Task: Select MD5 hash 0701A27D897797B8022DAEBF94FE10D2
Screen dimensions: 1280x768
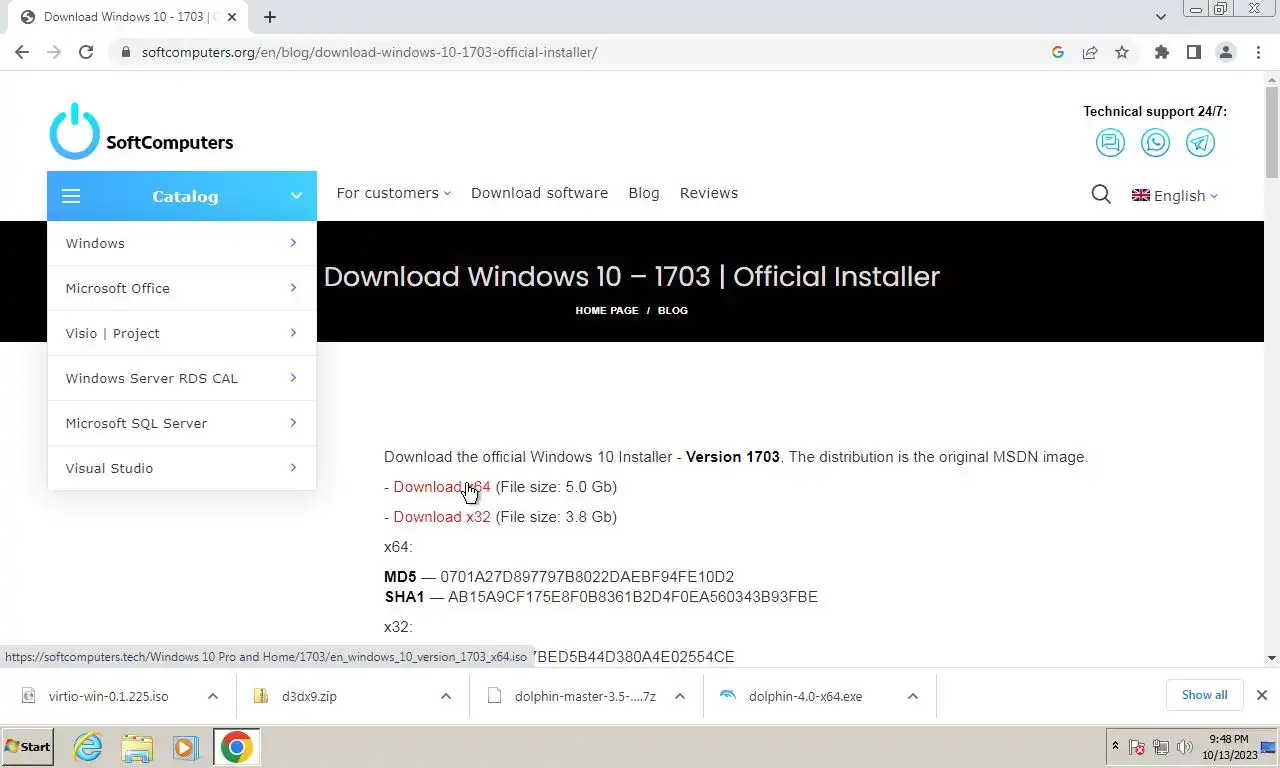Action: pos(587,577)
